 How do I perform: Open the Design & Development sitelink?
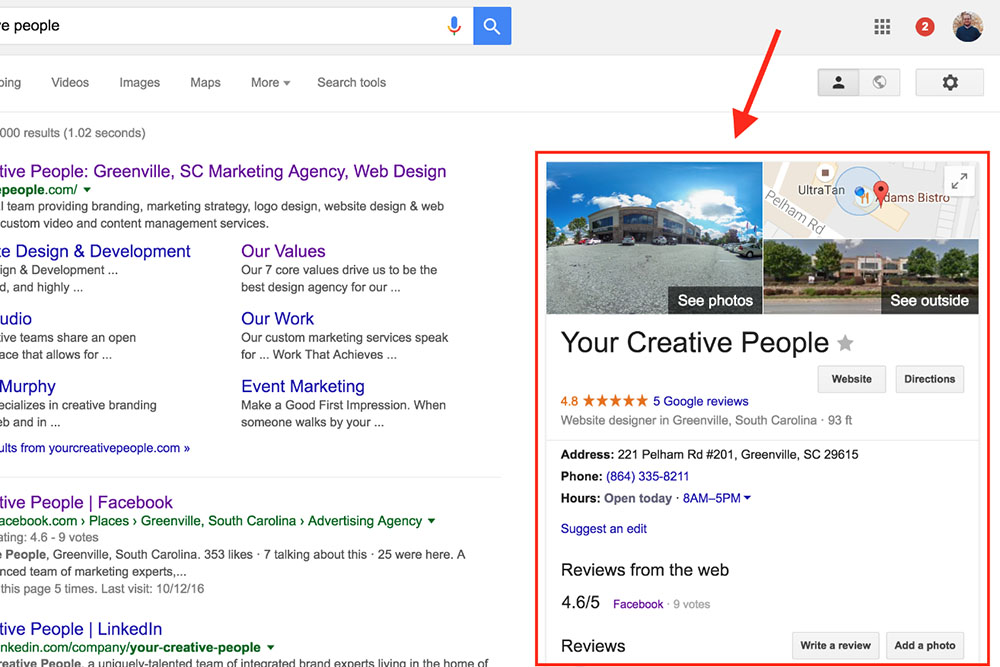click(95, 251)
